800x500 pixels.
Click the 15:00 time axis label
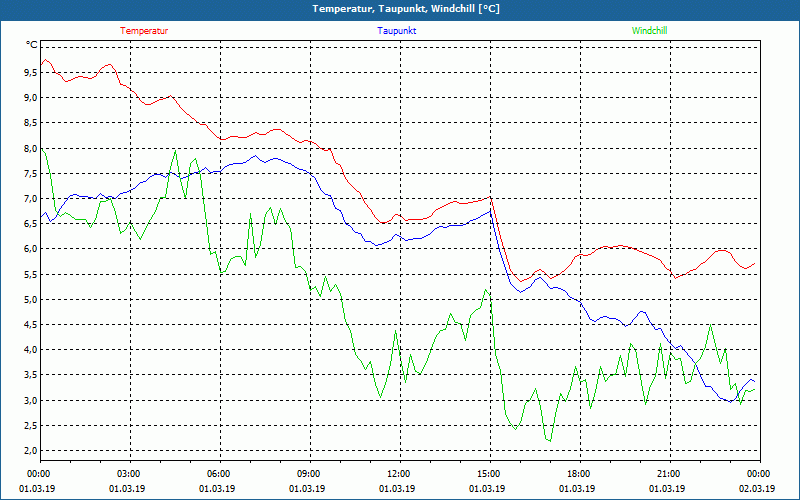[x=490, y=474]
